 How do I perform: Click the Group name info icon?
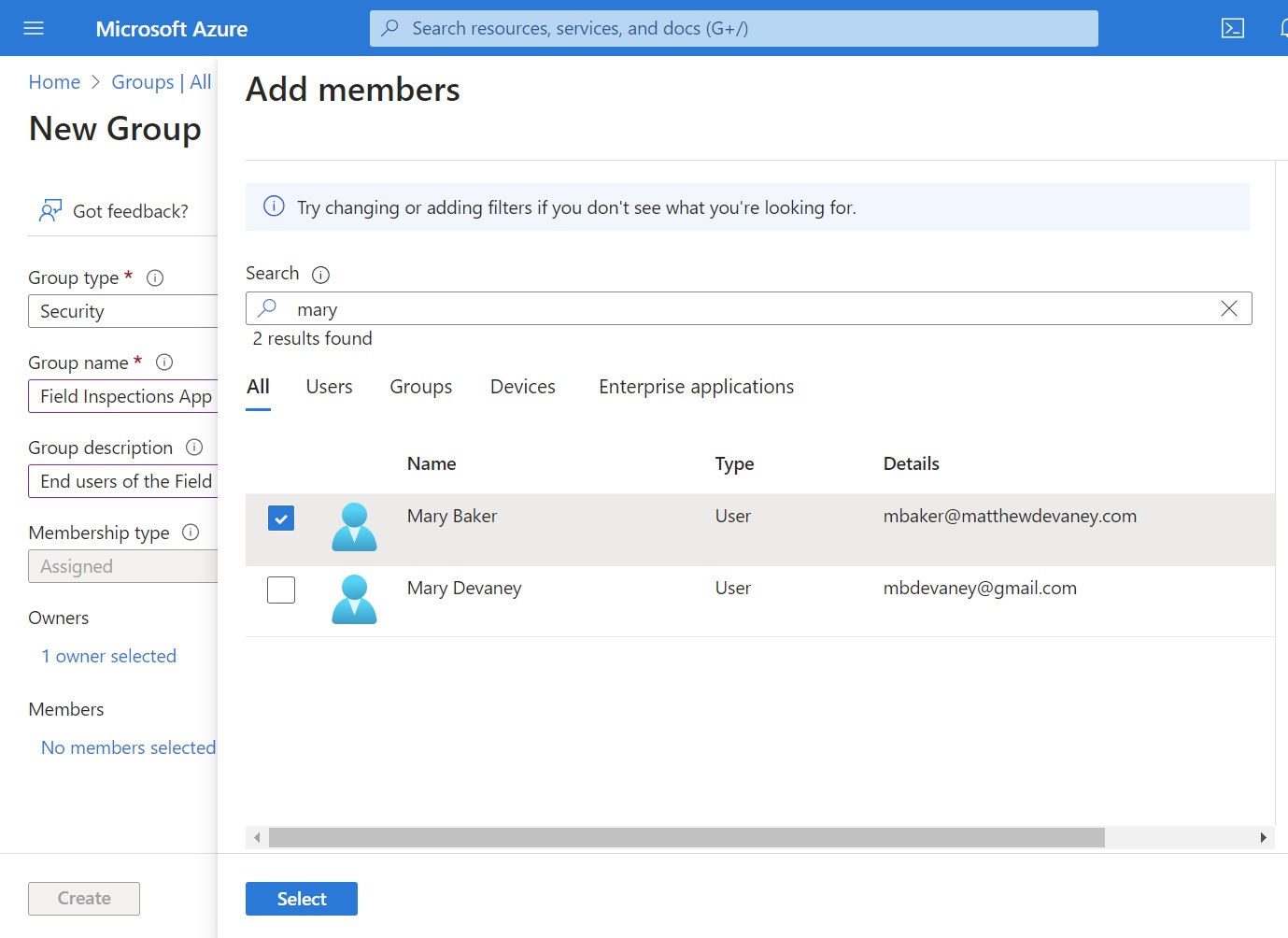[164, 362]
